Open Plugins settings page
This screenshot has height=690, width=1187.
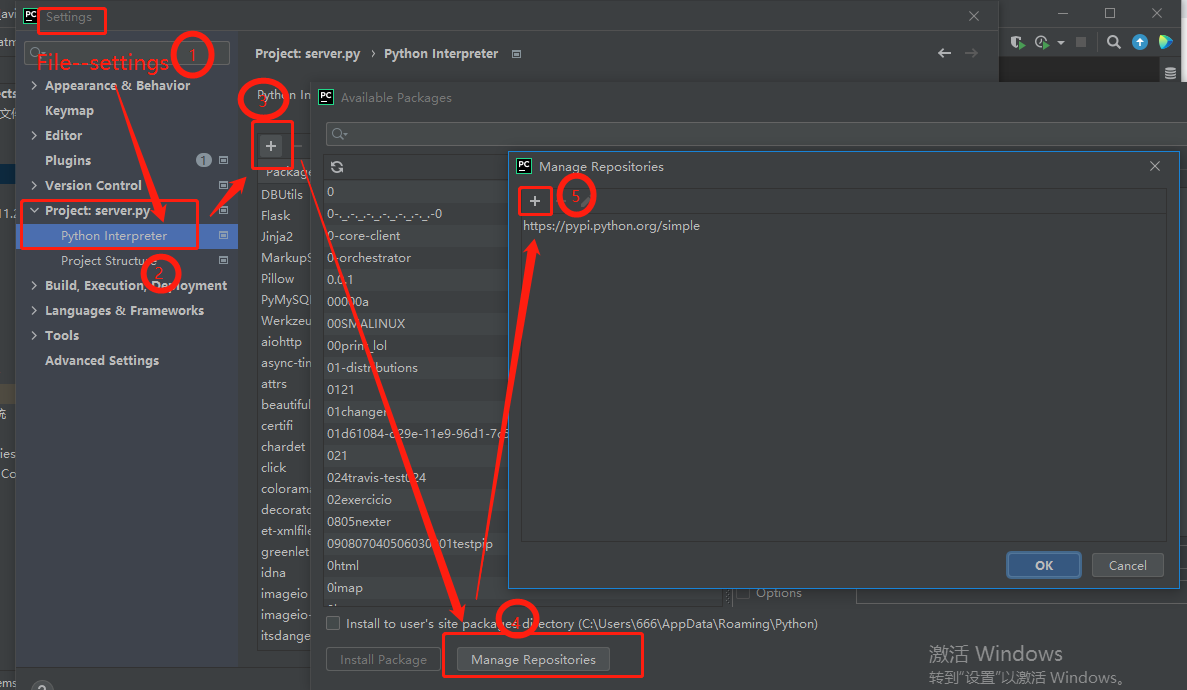(68, 161)
